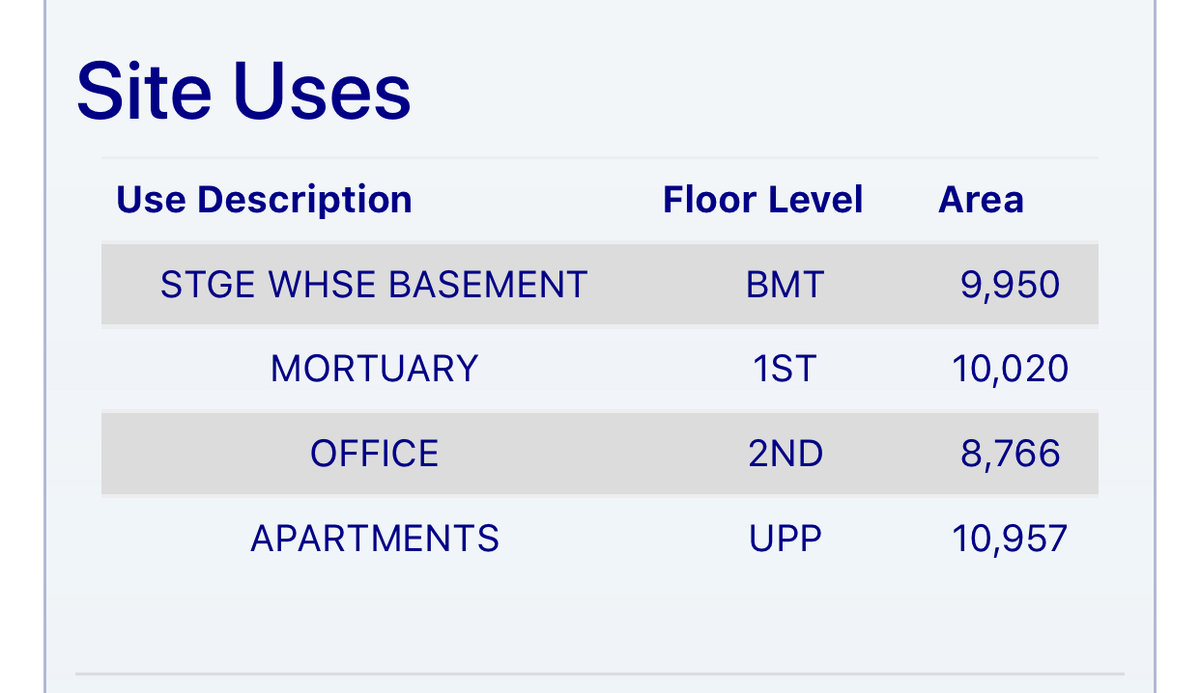This screenshot has width=1200, height=693.
Task: Select the Use Description column header
Action: point(264,200)
